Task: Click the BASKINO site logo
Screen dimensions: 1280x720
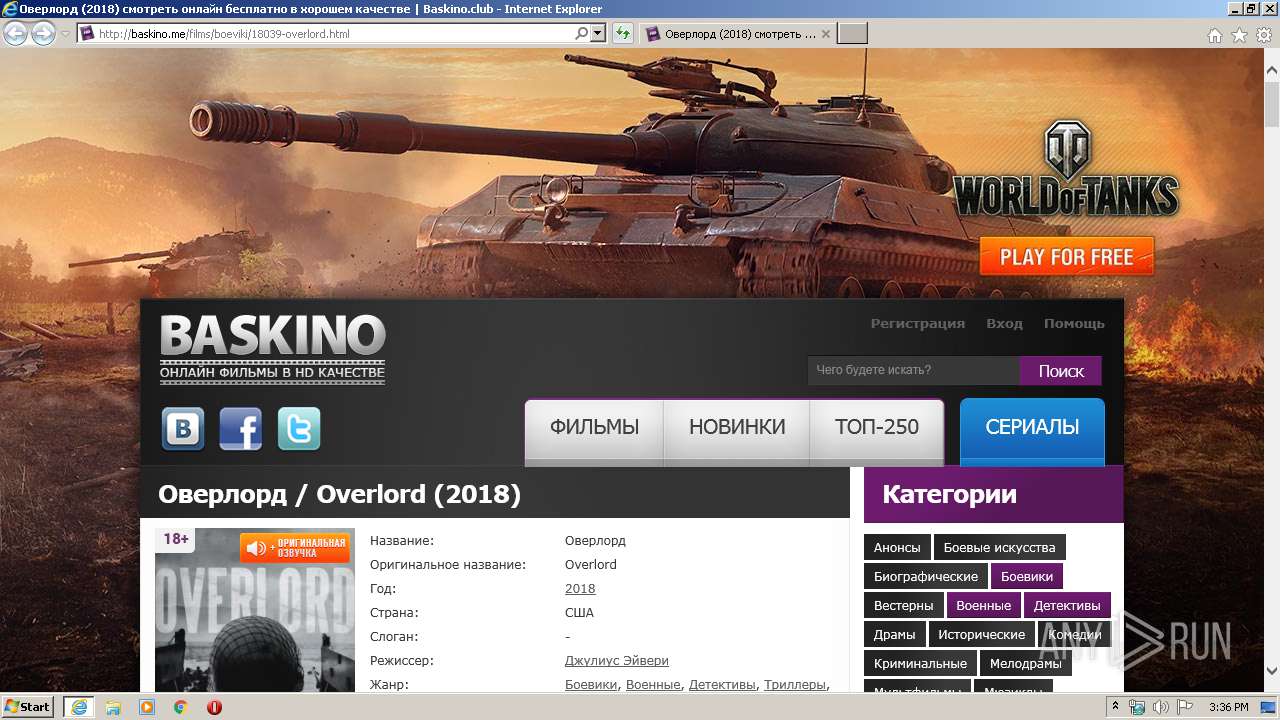Action: 272,349
